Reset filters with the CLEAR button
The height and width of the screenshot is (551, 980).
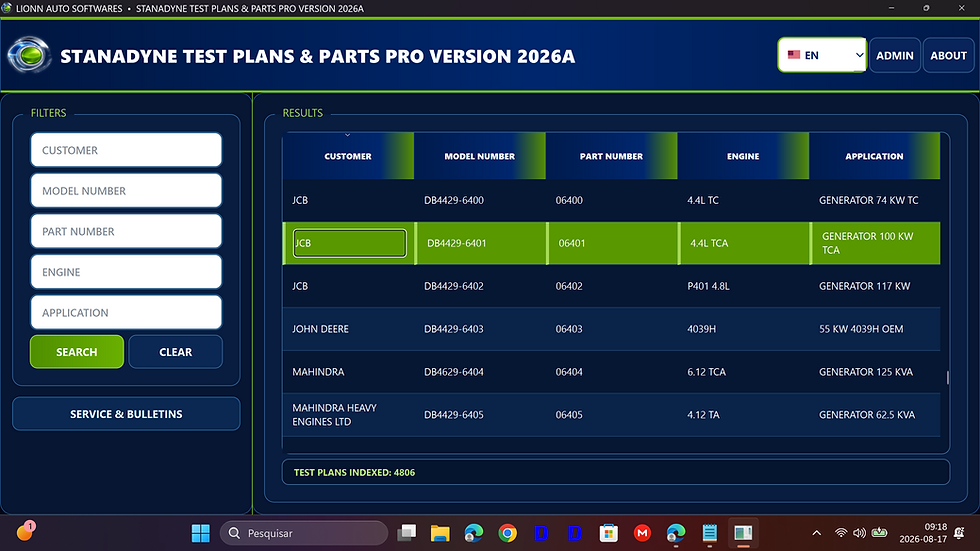pos(176,352)
